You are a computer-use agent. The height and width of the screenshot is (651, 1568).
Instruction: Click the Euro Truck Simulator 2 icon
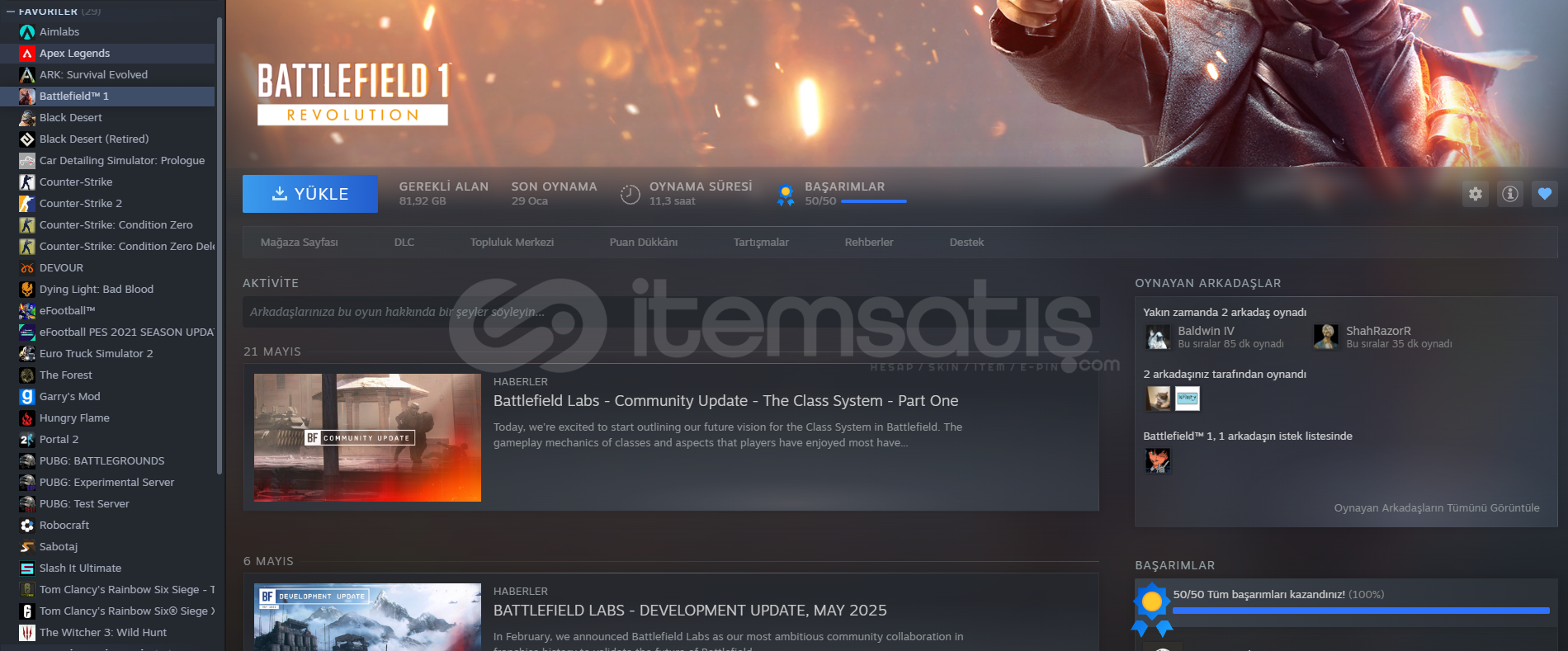[27, 353]
